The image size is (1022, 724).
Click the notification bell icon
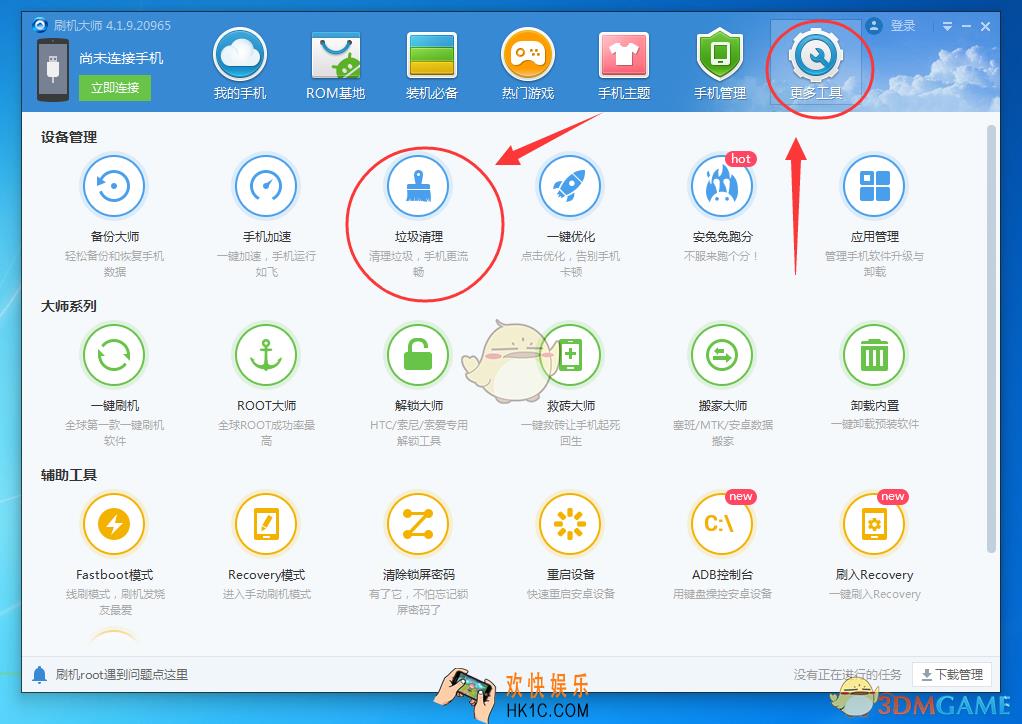39,674
